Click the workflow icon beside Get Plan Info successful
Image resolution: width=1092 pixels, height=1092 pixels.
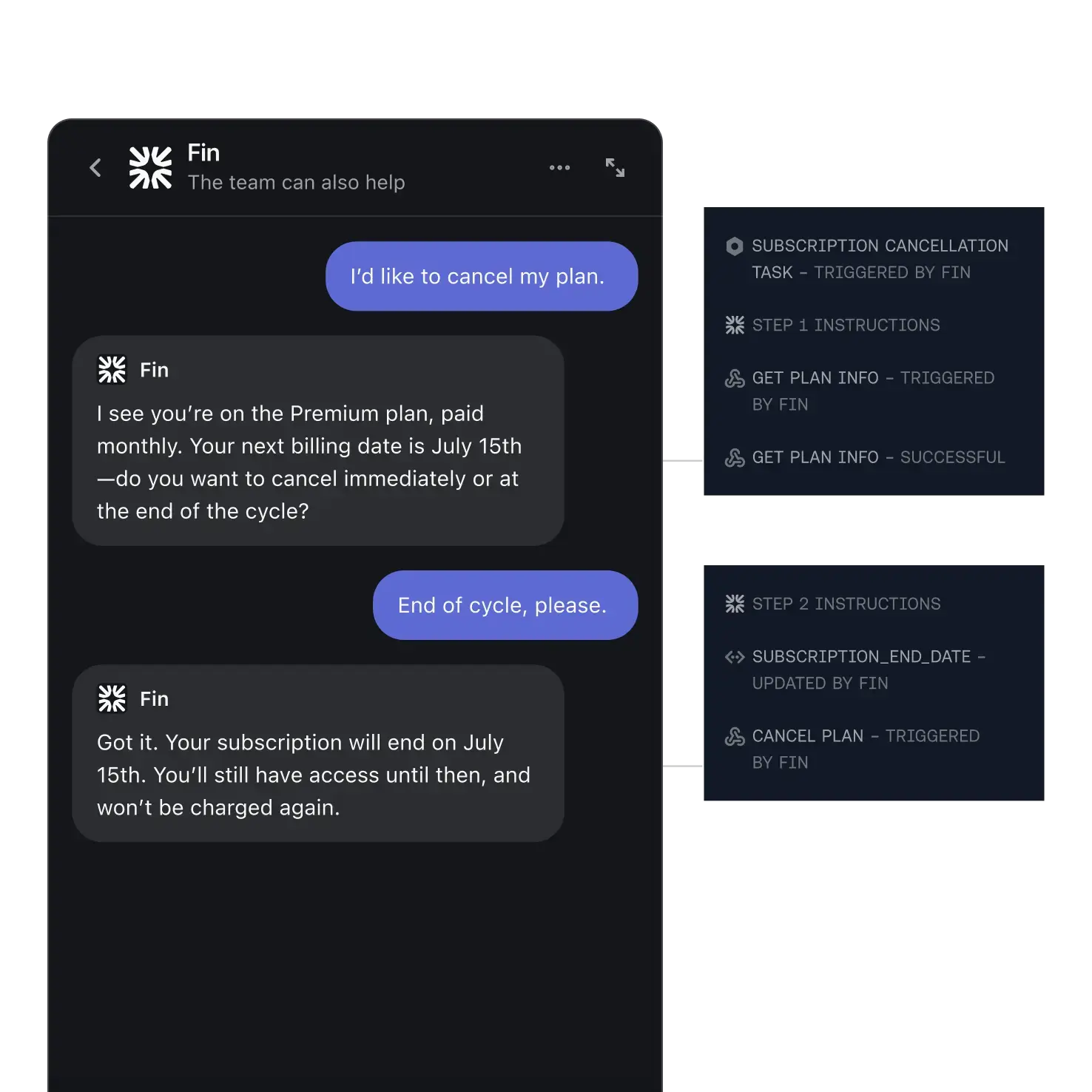pyautogui.click(x=734, y=457)
